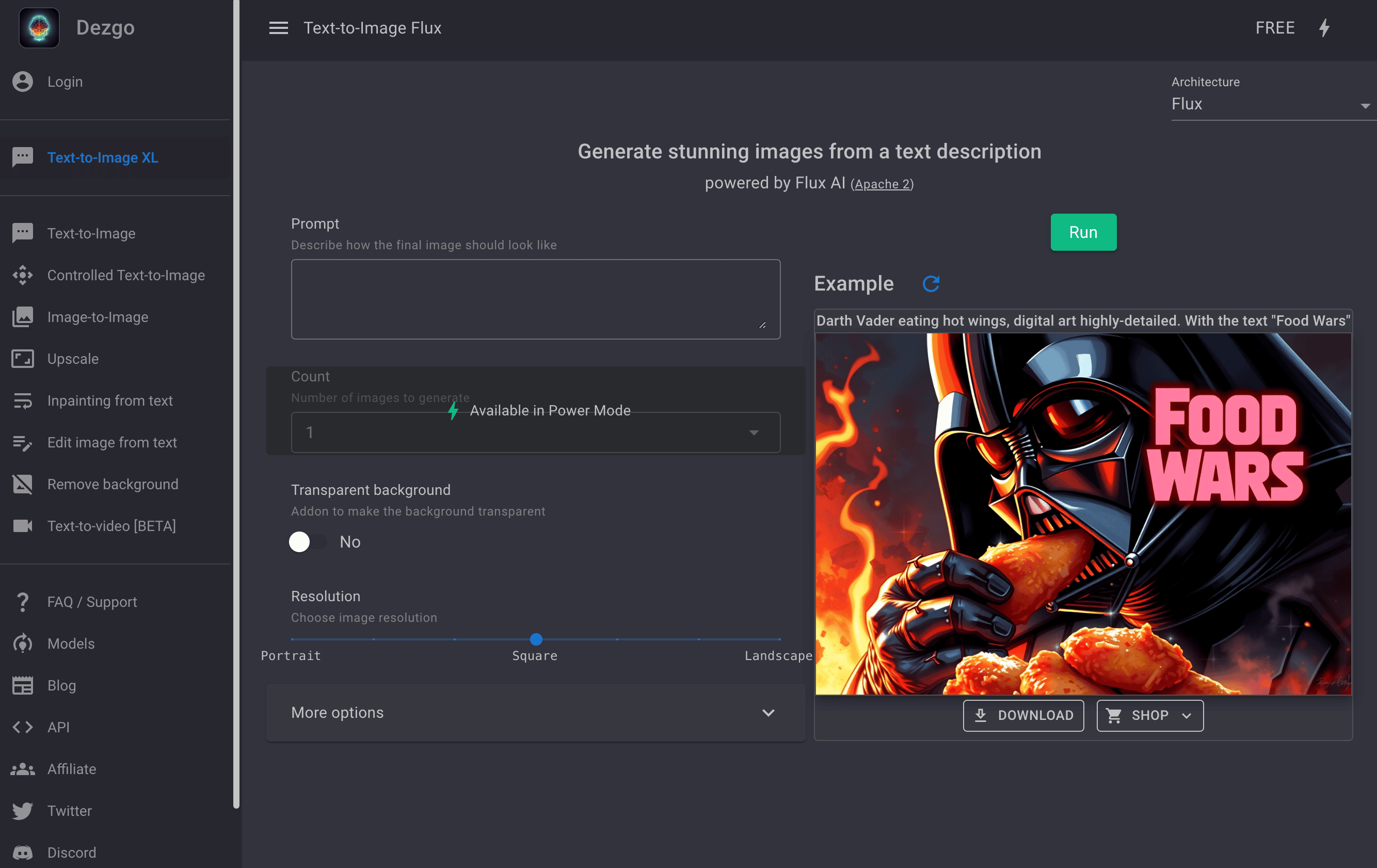Click the FREE label in header
Viewport: 1377px width, 868px height.
(1275, 28)
